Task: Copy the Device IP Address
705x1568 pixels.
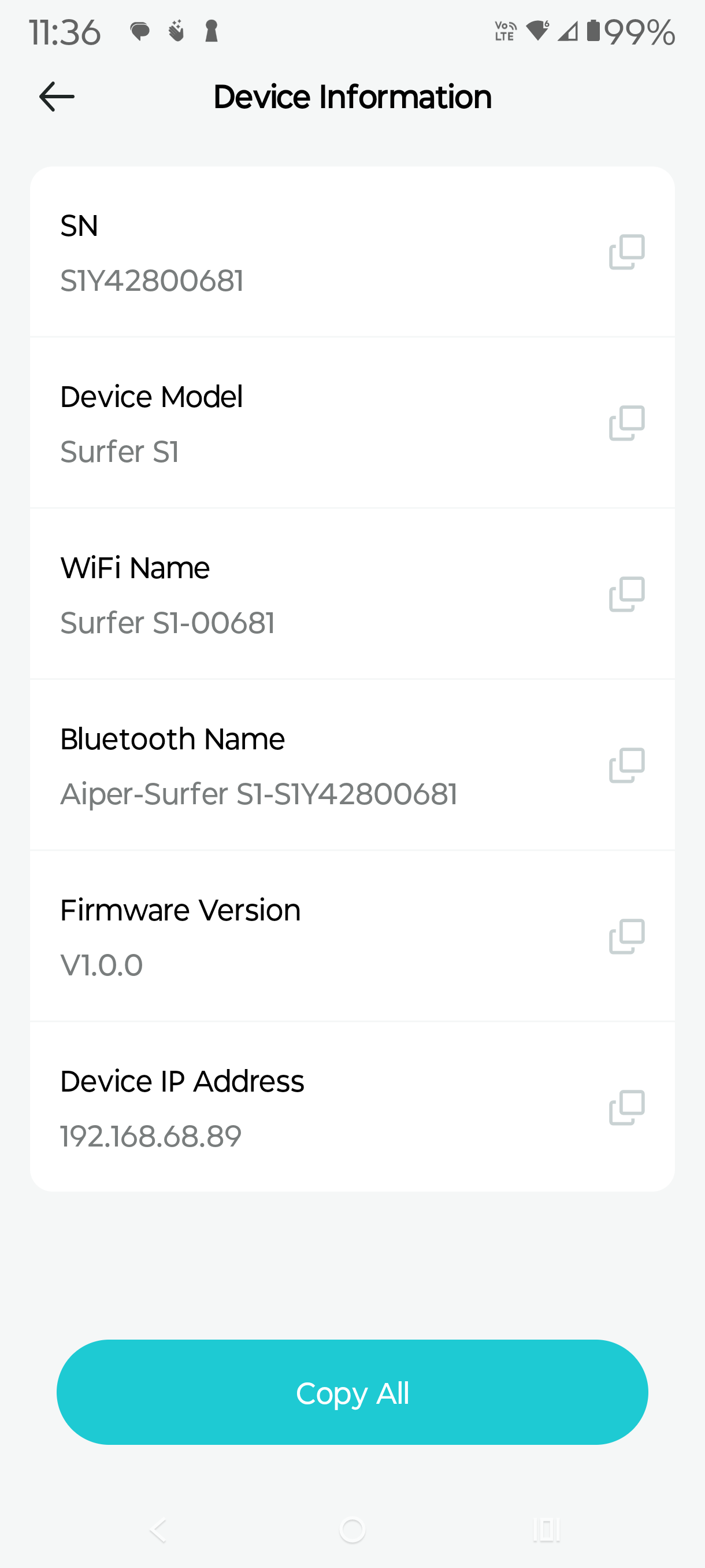Action: [x=626, y=1107]
